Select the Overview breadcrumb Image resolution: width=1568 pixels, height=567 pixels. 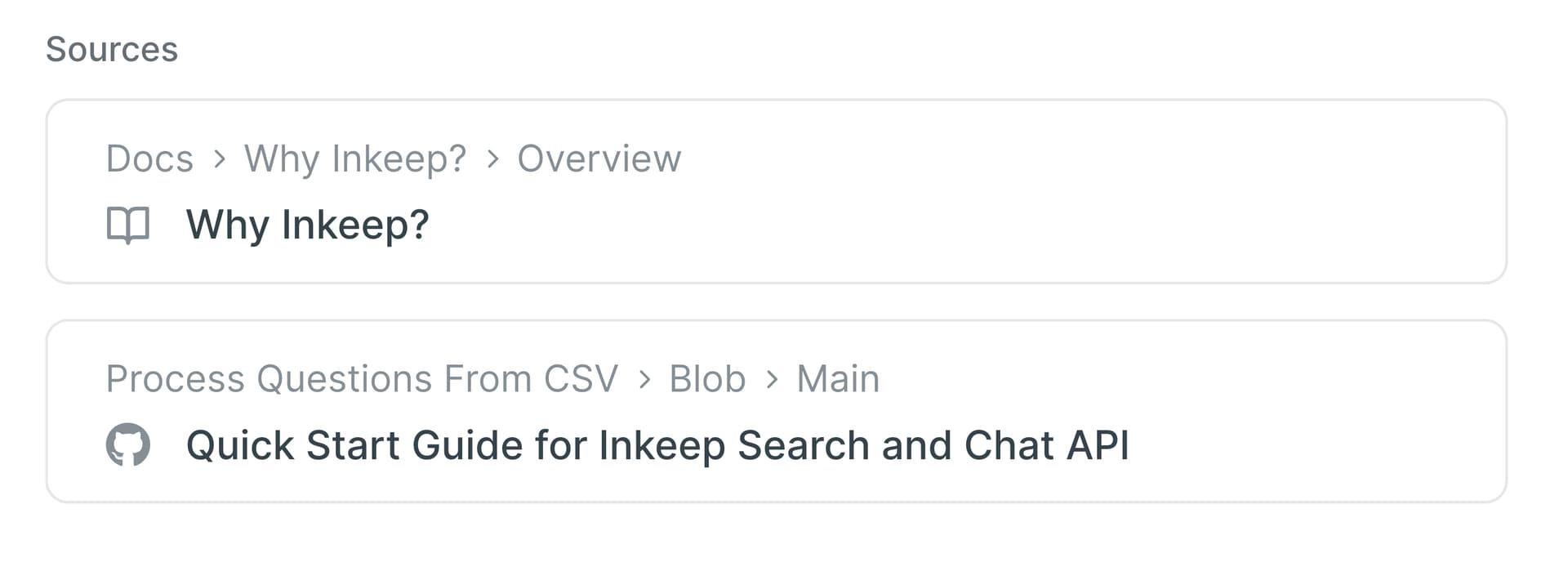point(599,158)
